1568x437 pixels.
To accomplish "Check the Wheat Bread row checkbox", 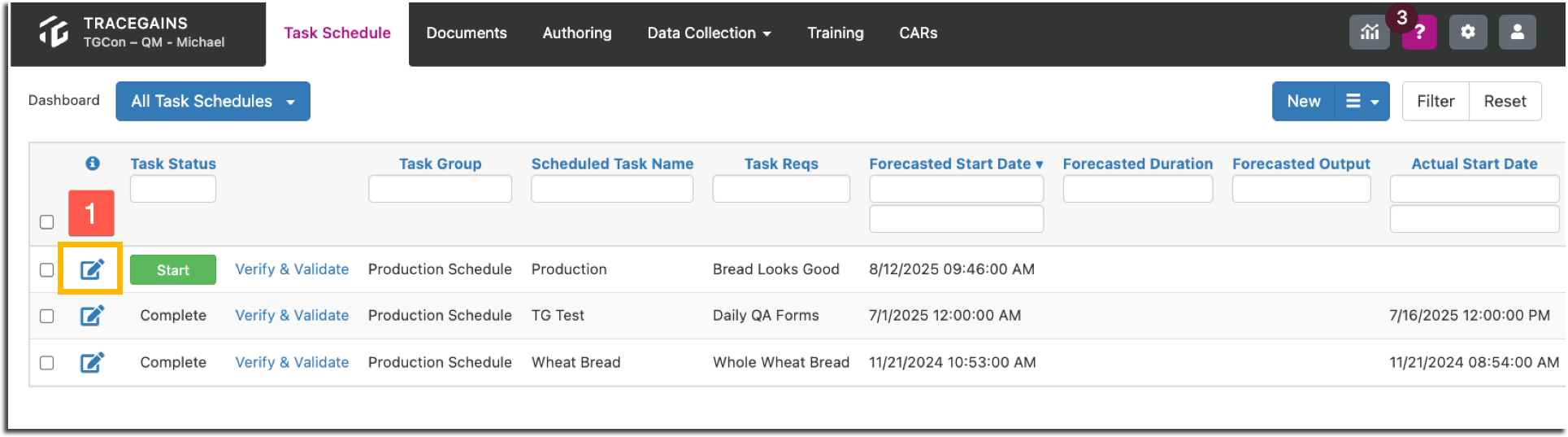I will pyautogui.click(x=47, y=362).
